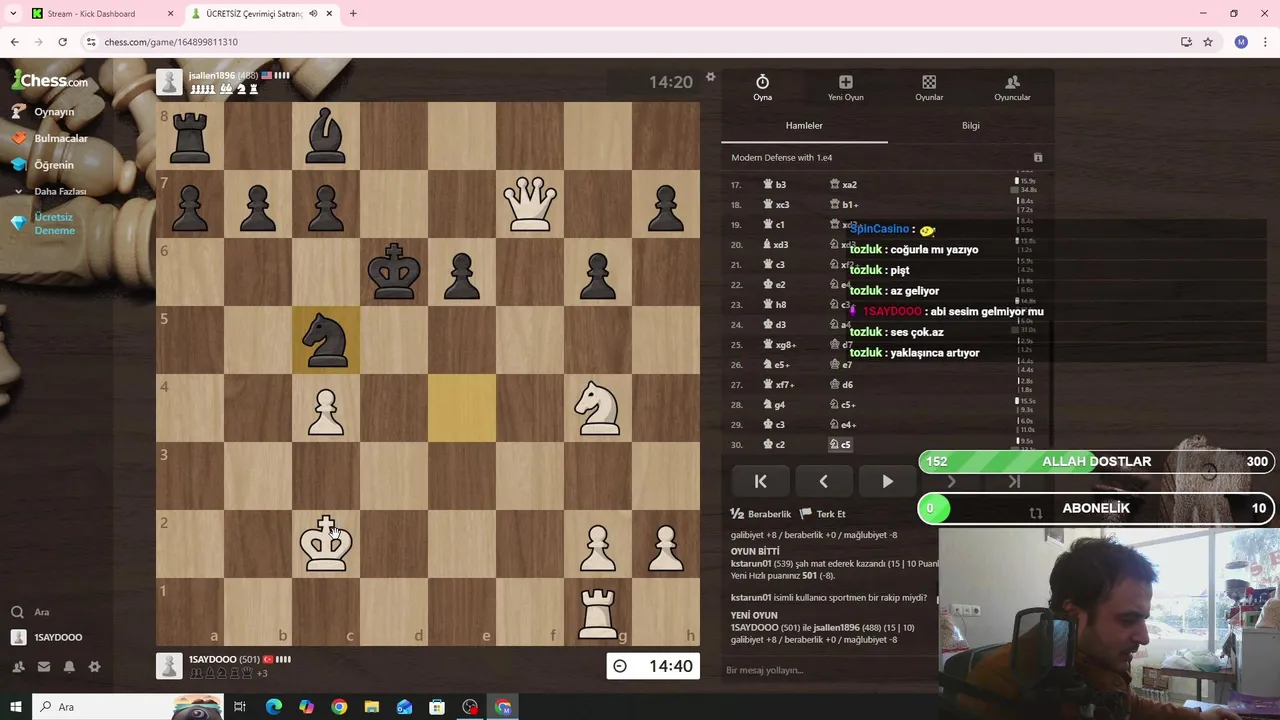The width and height of the screenshot is (1280, 720).
Task: Open Microsoft Store from taskbar
Action: (437, 707)
